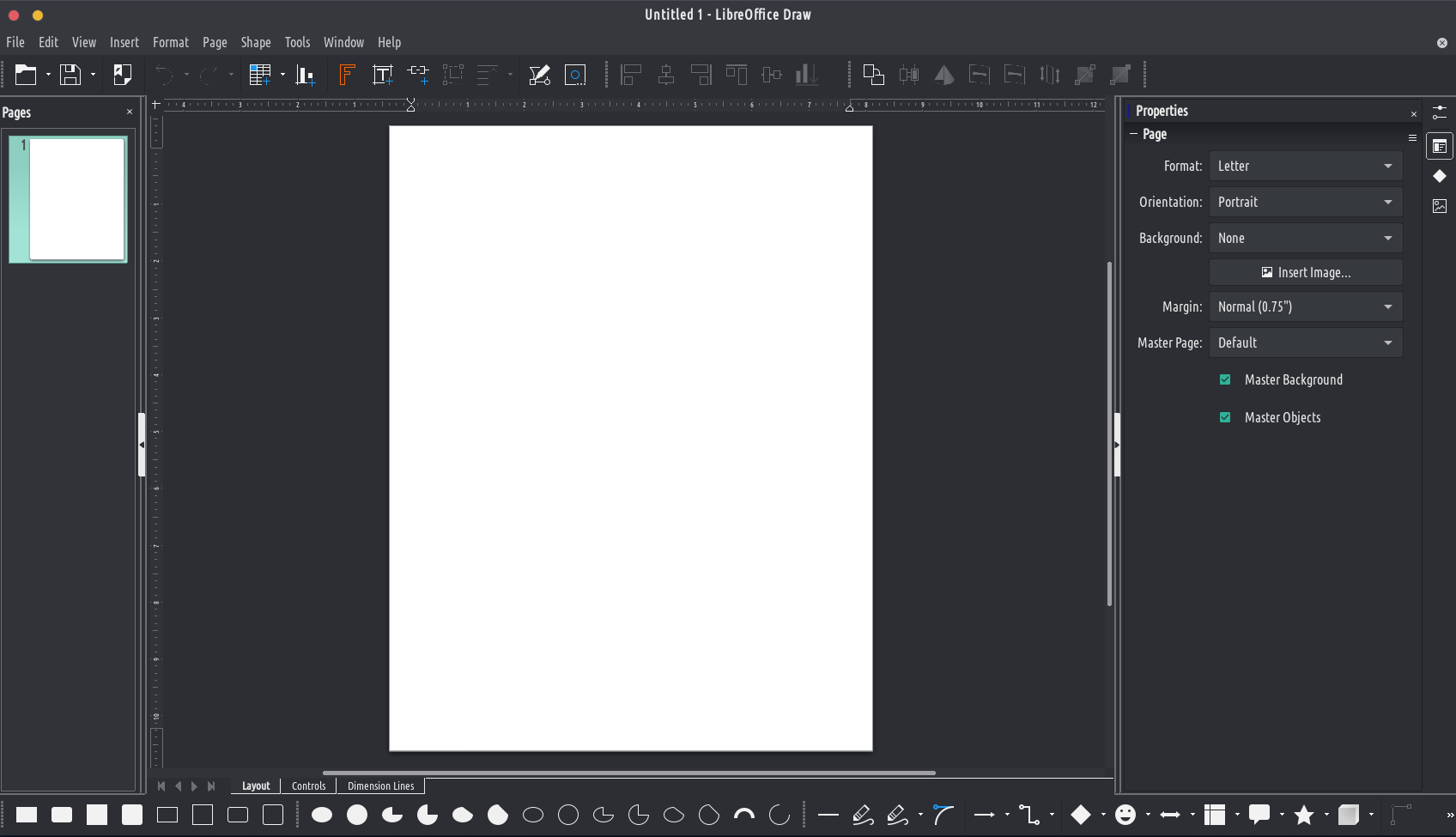Open the Format dropdown showing Letter
This screenshot has width=1456, height=837.
(x=1305, y=166)
